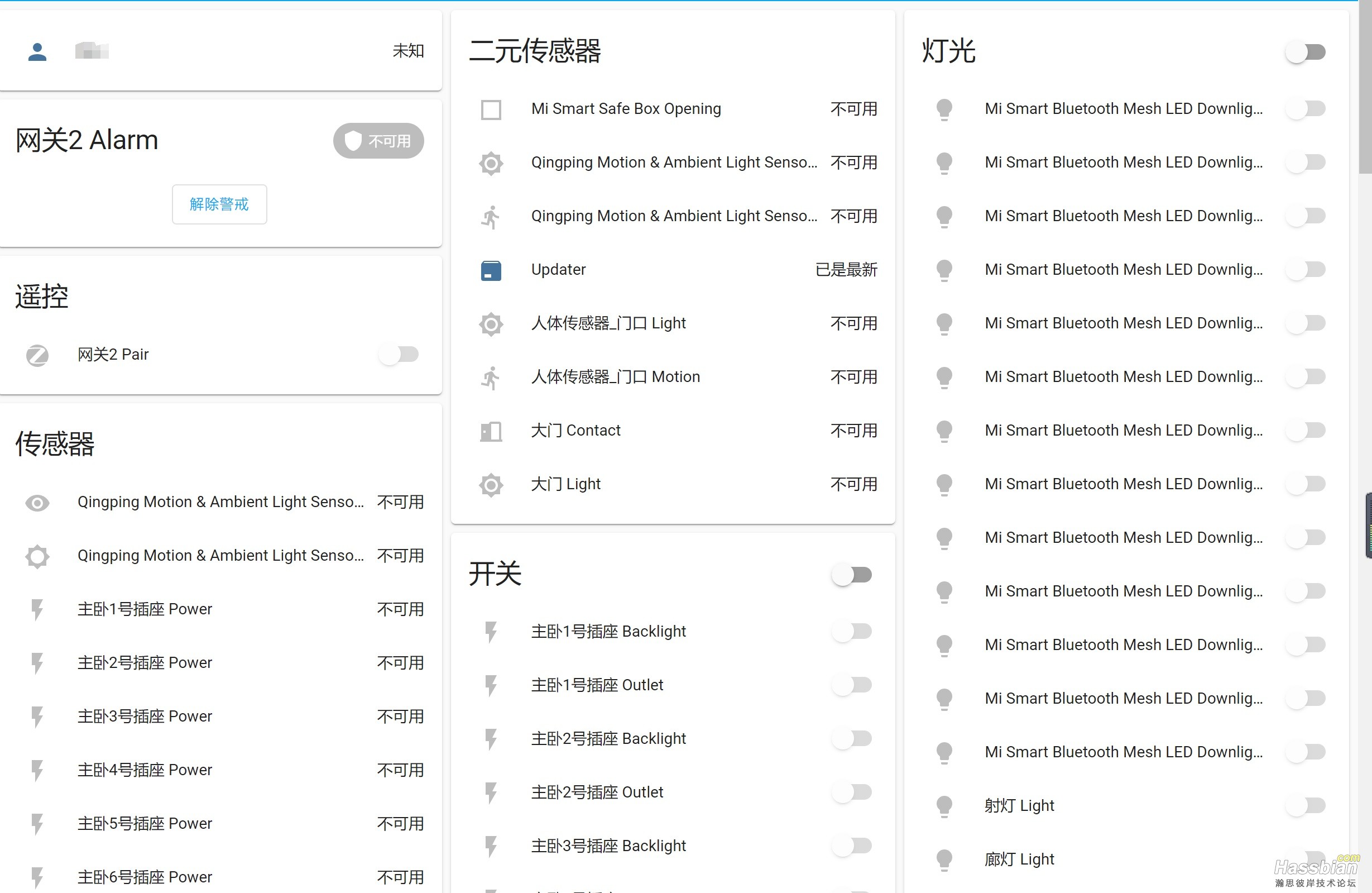1372x893 pixels.
Task: Click the eye icon of first Qingping sensor
Action: (x=37, y=503)
